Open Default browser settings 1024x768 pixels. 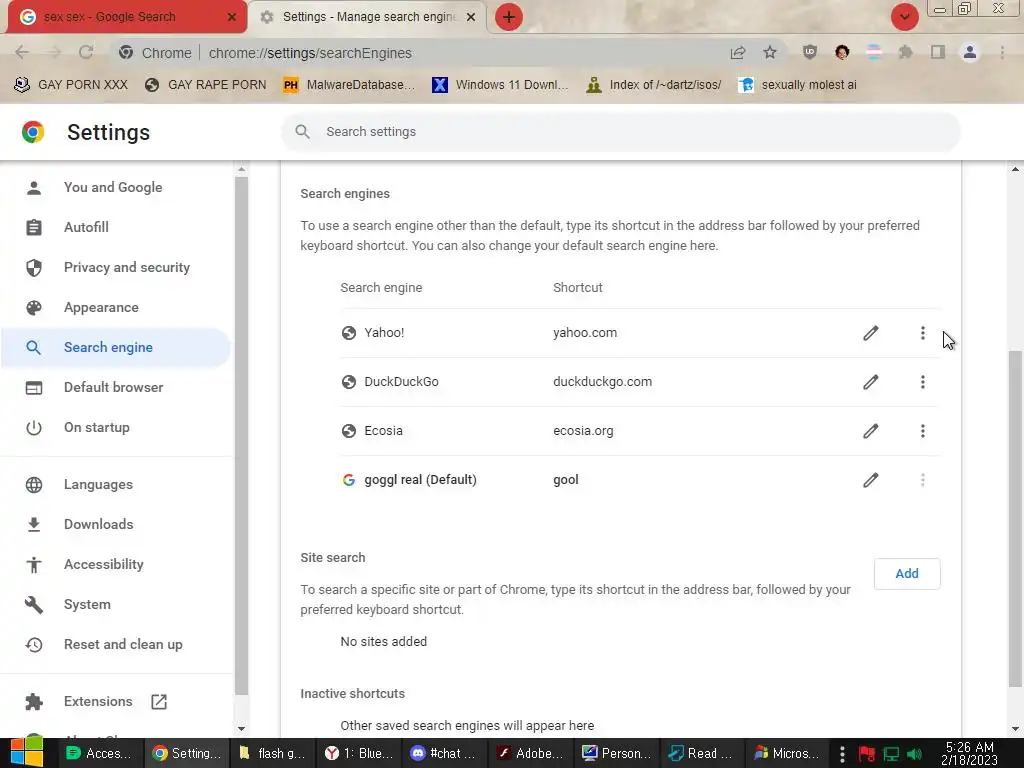(114, 387)
